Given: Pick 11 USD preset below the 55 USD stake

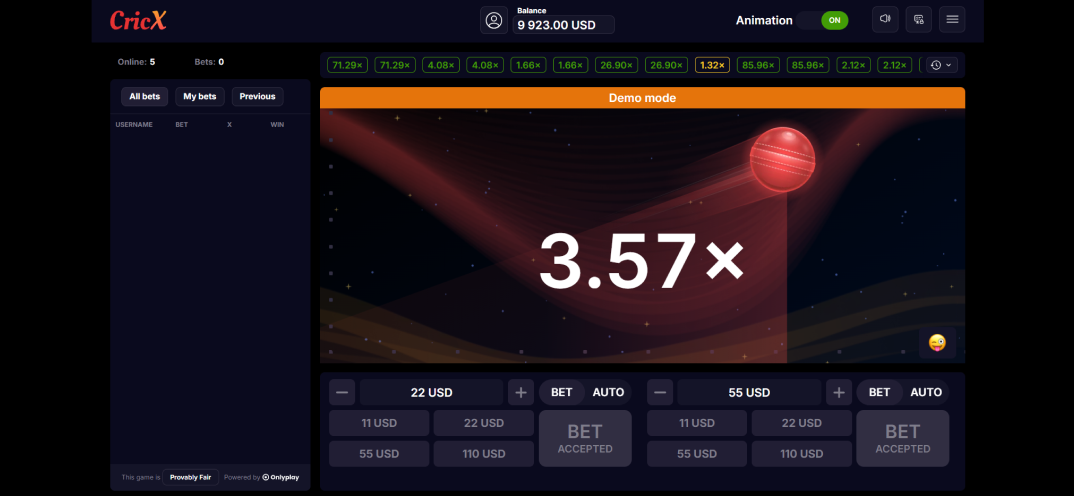Looking at the screenshot, I should click(697, 423).
